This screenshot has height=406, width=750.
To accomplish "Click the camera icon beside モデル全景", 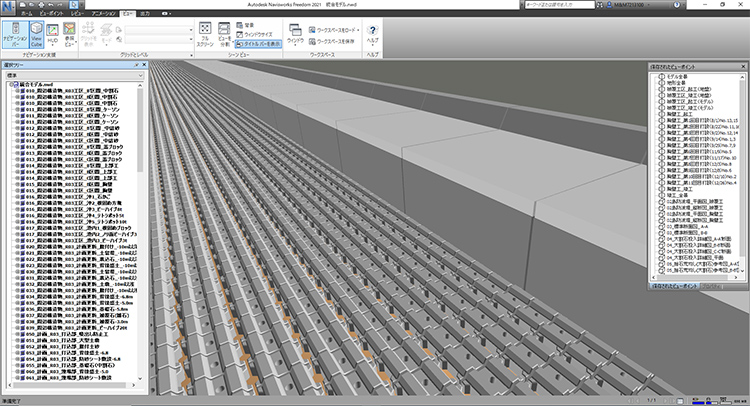I will coord(662,77).
